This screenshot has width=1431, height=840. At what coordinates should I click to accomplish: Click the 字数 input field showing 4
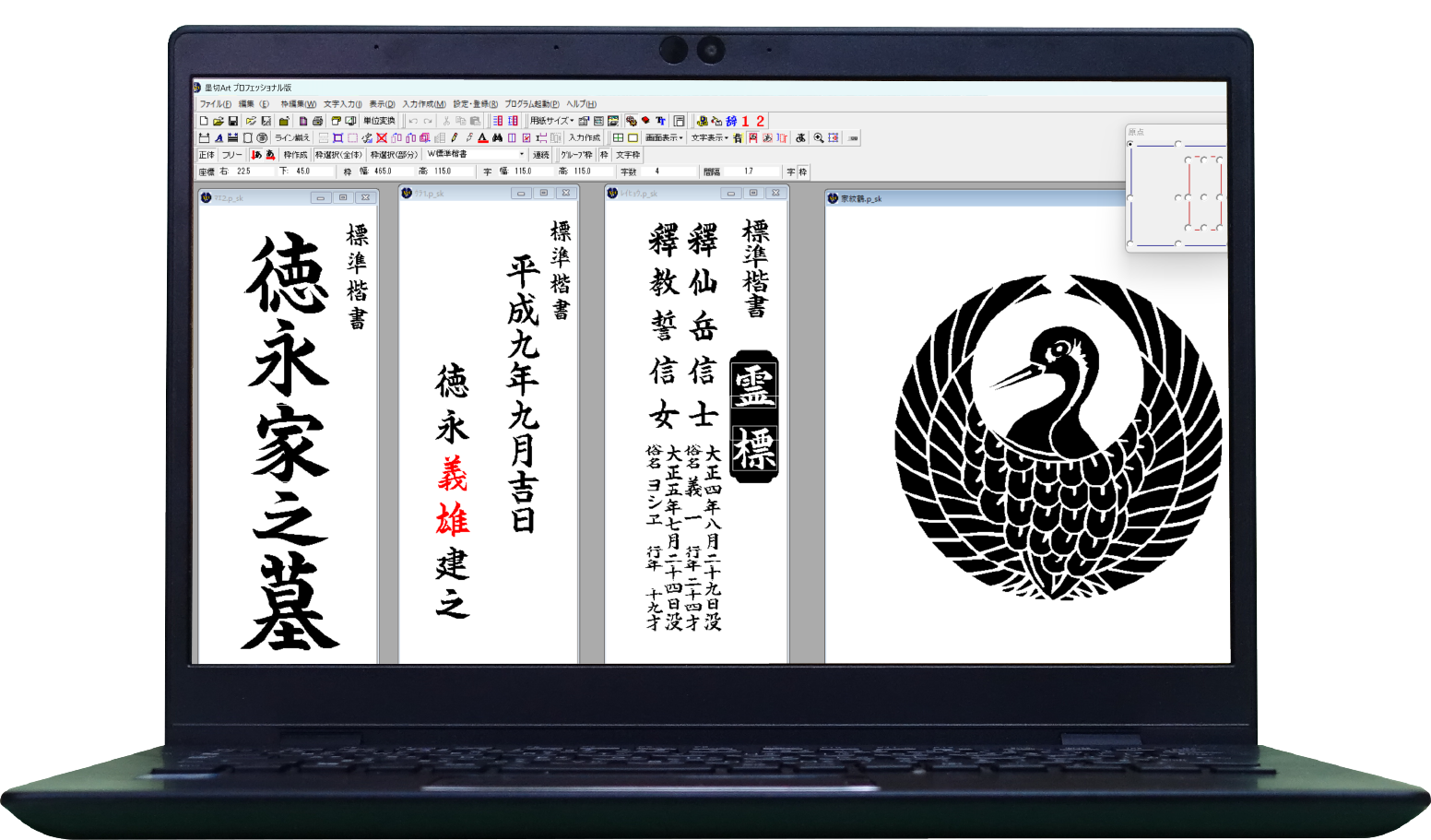(670, 172)
